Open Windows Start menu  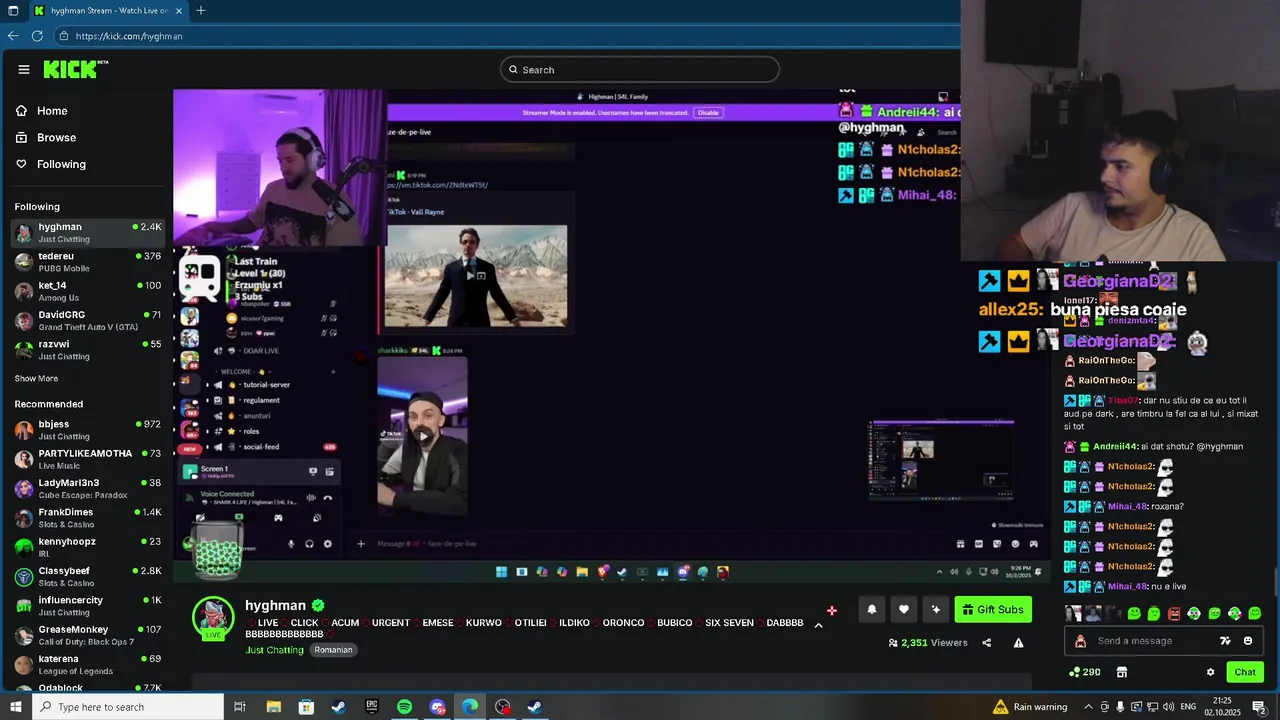coord(14,707)
